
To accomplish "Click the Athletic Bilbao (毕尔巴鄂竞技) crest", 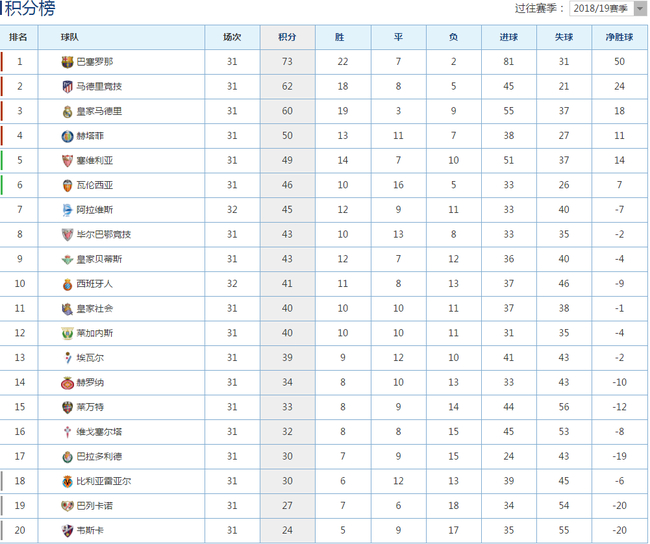I will click(68, 234).
